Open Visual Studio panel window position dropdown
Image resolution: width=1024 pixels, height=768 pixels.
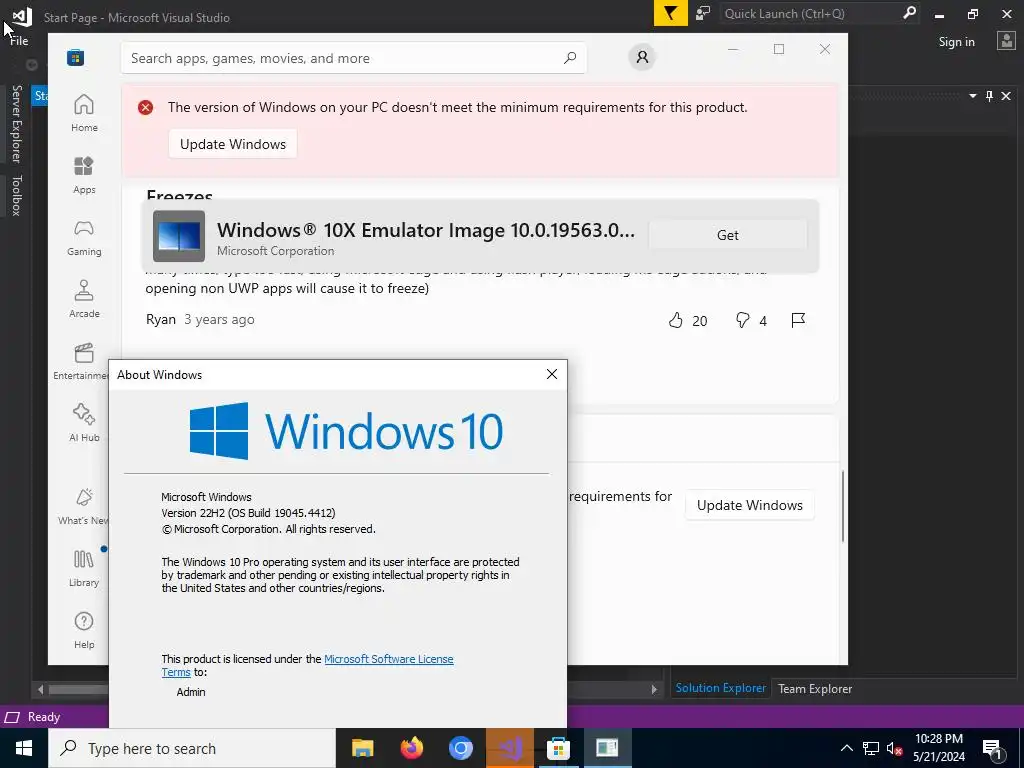pyautogui.click(x=972, y=96)
